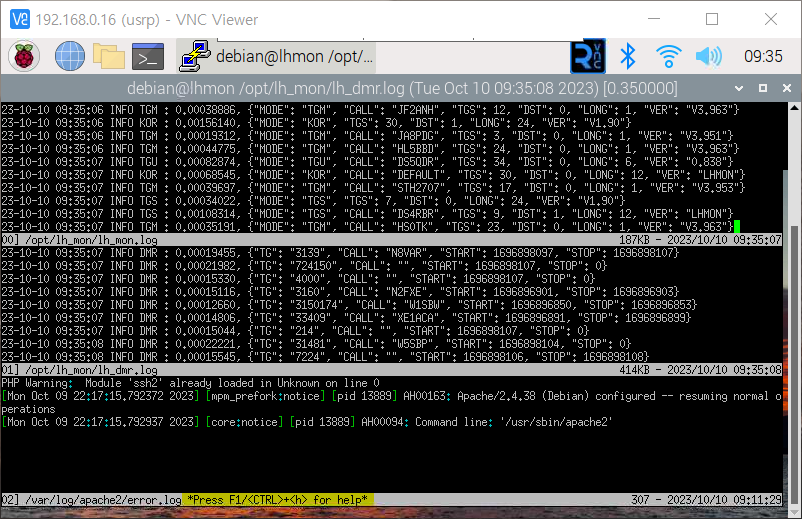Screen dimensions: 802x519
Task: Select the TGS log line with DS4RBR
Action: [x=367, y=214]
